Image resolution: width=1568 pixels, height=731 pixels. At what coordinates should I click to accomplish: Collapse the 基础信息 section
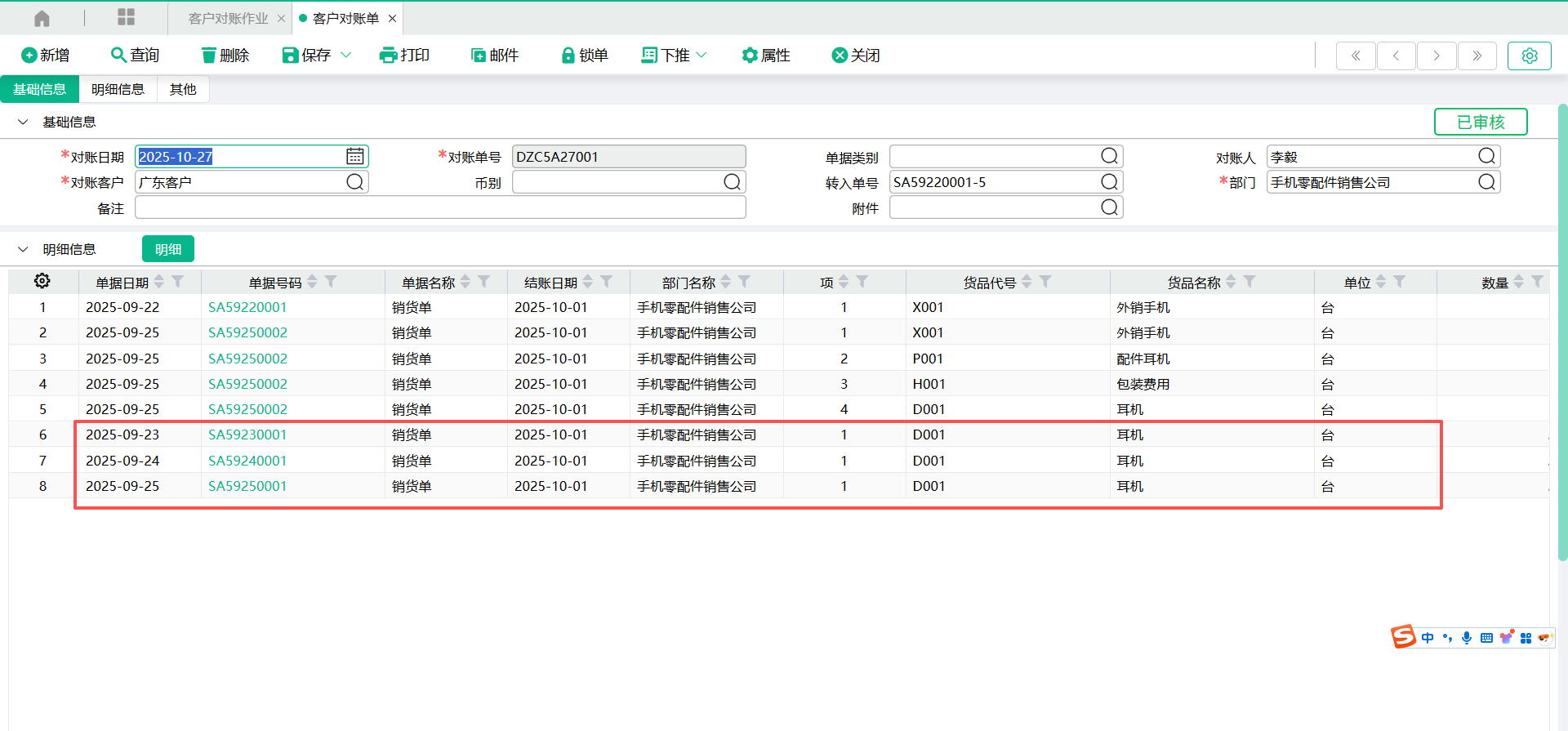tap(23, 122)
